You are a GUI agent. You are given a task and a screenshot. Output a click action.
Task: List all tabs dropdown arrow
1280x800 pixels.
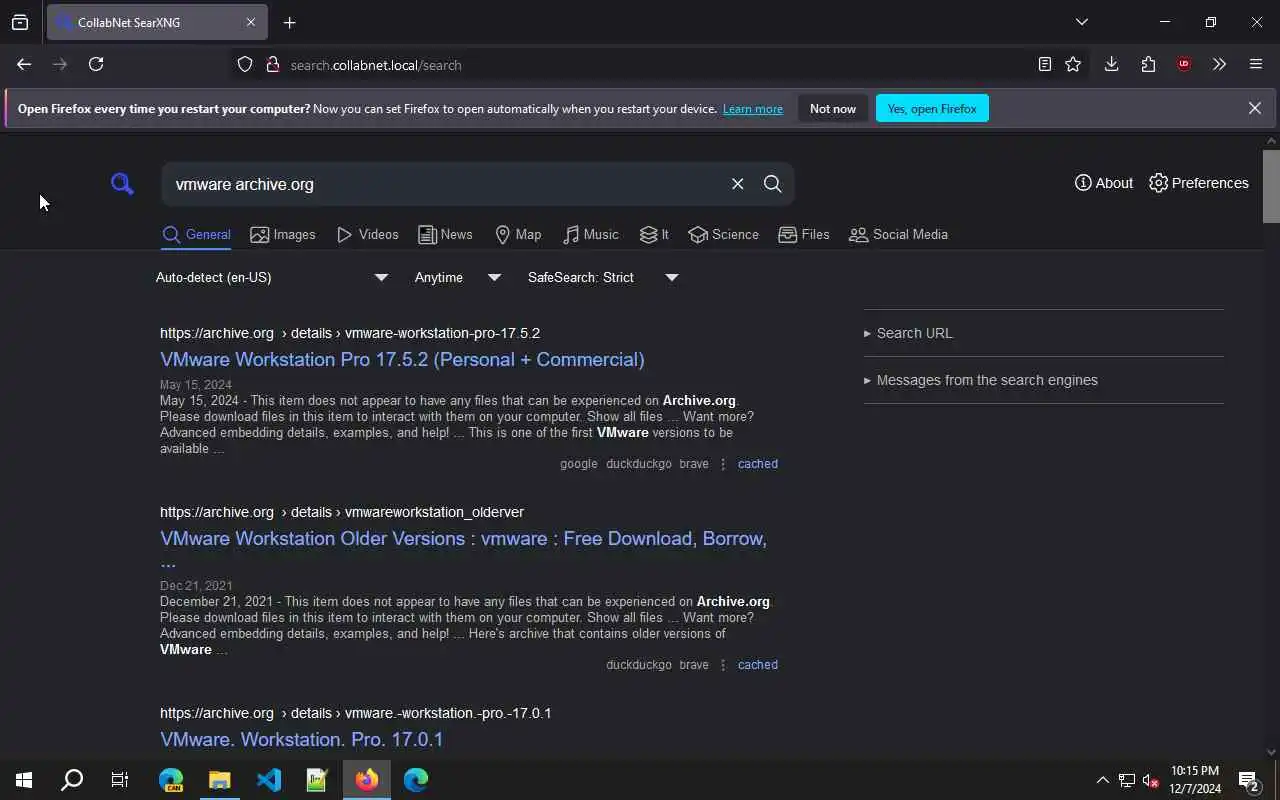click(x=1081, y=22)
